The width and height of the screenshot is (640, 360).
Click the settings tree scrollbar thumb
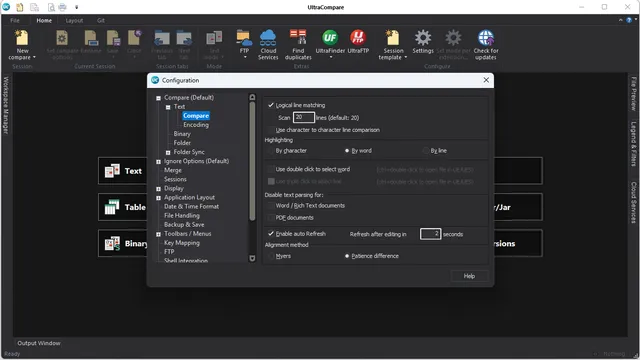click(252, 161)
